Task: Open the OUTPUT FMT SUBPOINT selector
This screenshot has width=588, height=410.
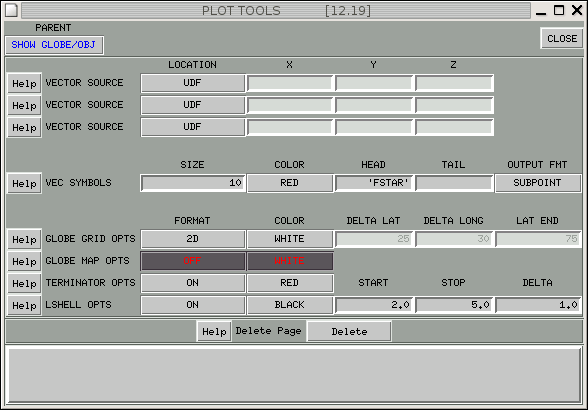Action: coord(538,183)
